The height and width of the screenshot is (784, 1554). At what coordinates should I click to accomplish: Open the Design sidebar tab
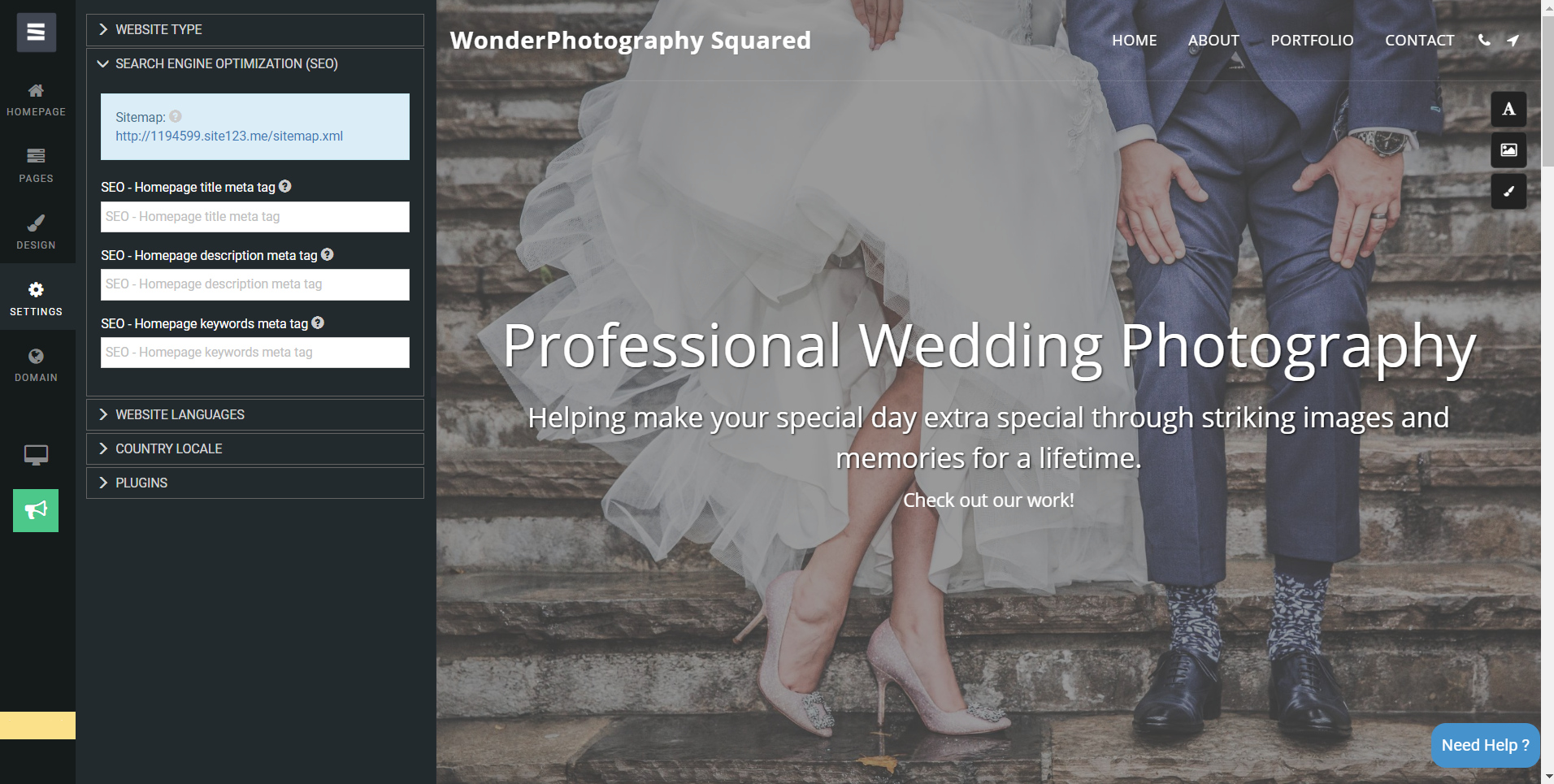[36, 231]
